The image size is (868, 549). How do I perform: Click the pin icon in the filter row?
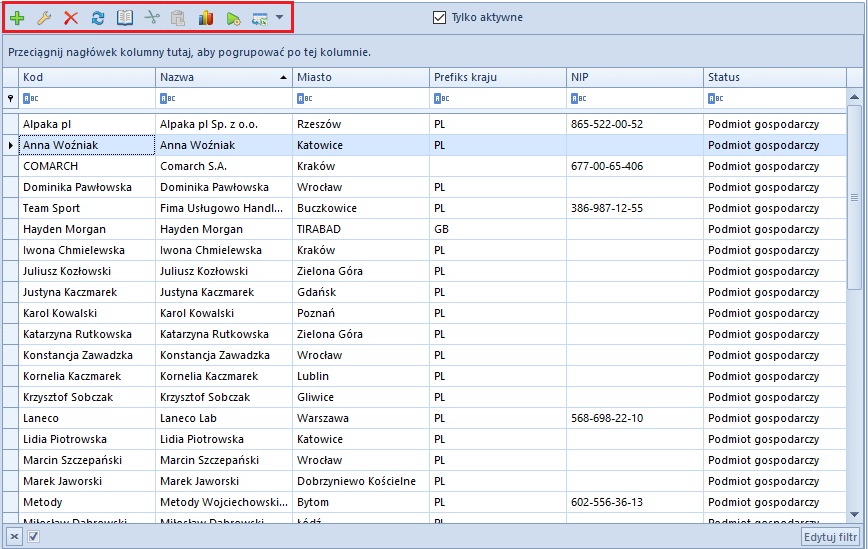(10, 99)
